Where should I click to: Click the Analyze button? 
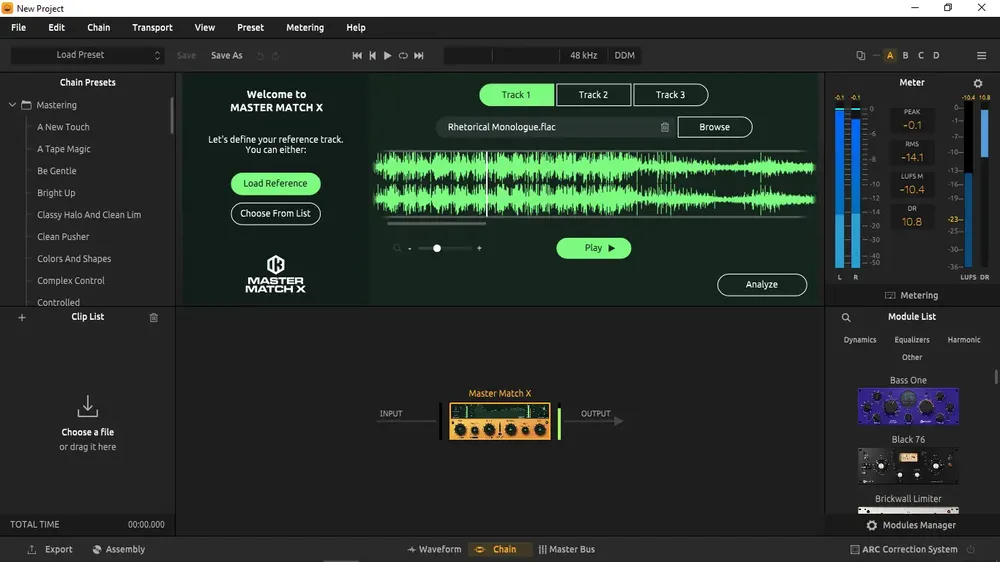pyautogui.click(x=761, y=285)
